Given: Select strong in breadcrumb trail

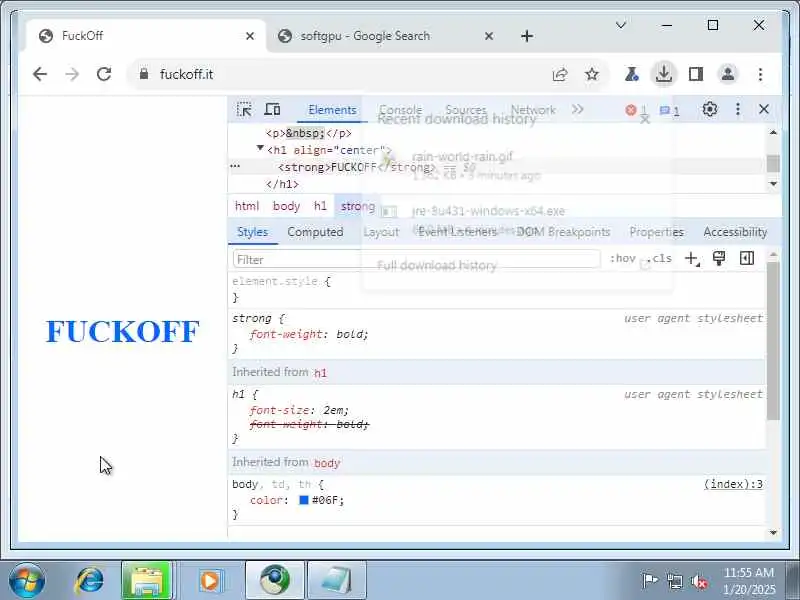Looking at the screenshot, I should click(358, 206).
